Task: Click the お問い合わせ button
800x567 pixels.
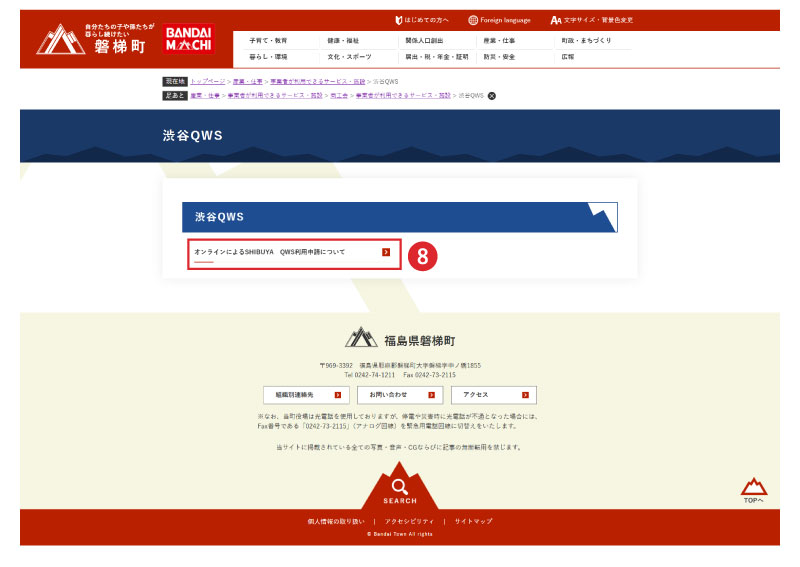Action: click(399, 395)
